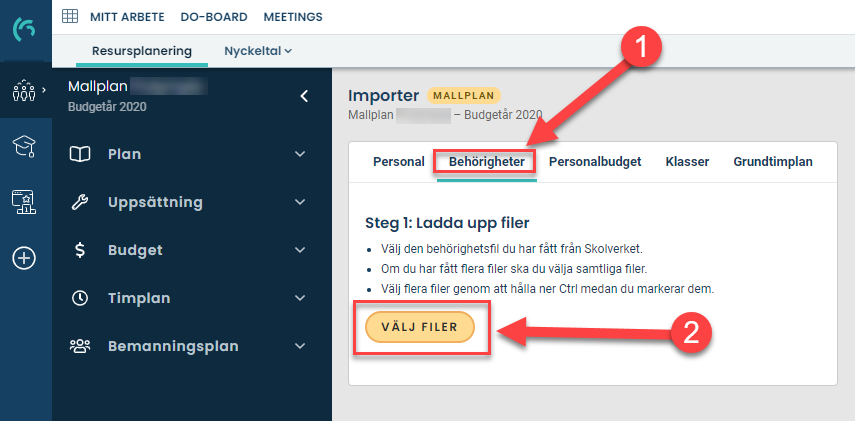Go to DO-BOARD in top navigation
Image resolution: width=855 pixels, height=421 pixels.
coord(214,17)
